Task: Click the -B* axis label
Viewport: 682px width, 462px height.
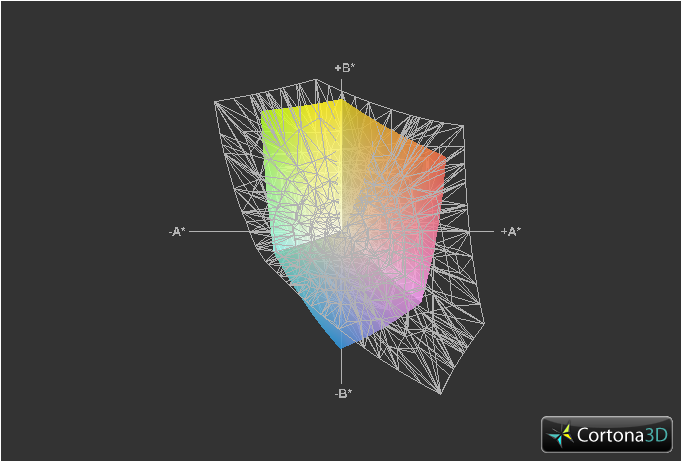Action: 343,393
